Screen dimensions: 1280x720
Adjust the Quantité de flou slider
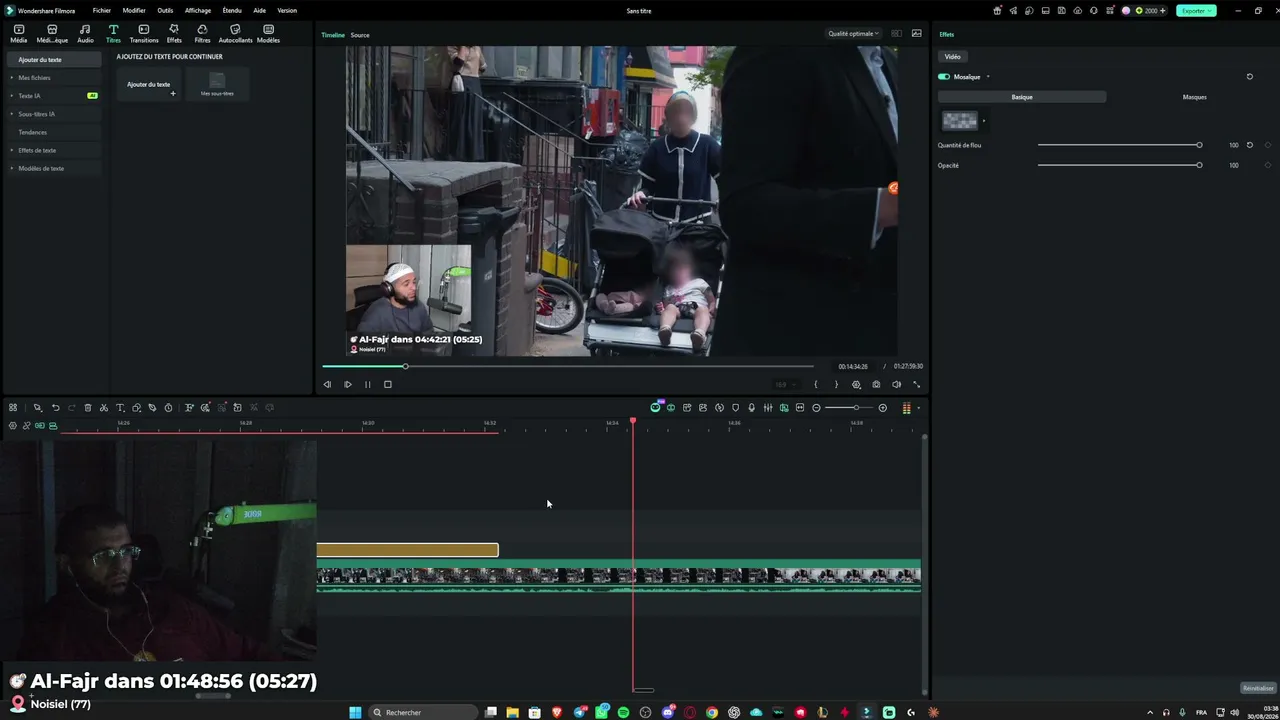(x=1119, y=145)
